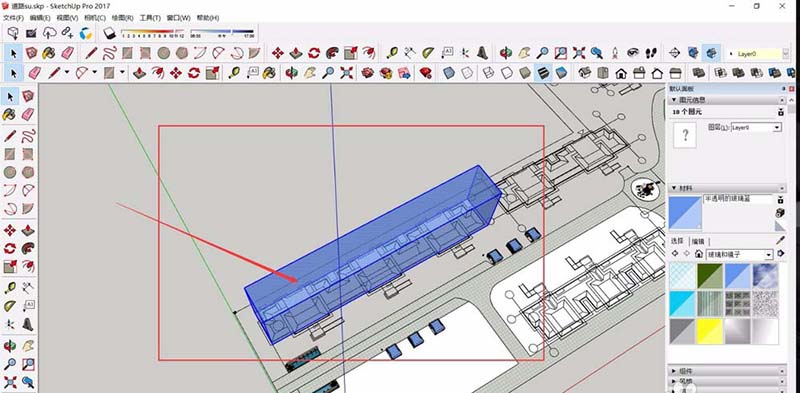The height and width of the screenshot is (393, 800).
Task: Open the layer dropdown in Entity Info
Action: coord(777,128)
